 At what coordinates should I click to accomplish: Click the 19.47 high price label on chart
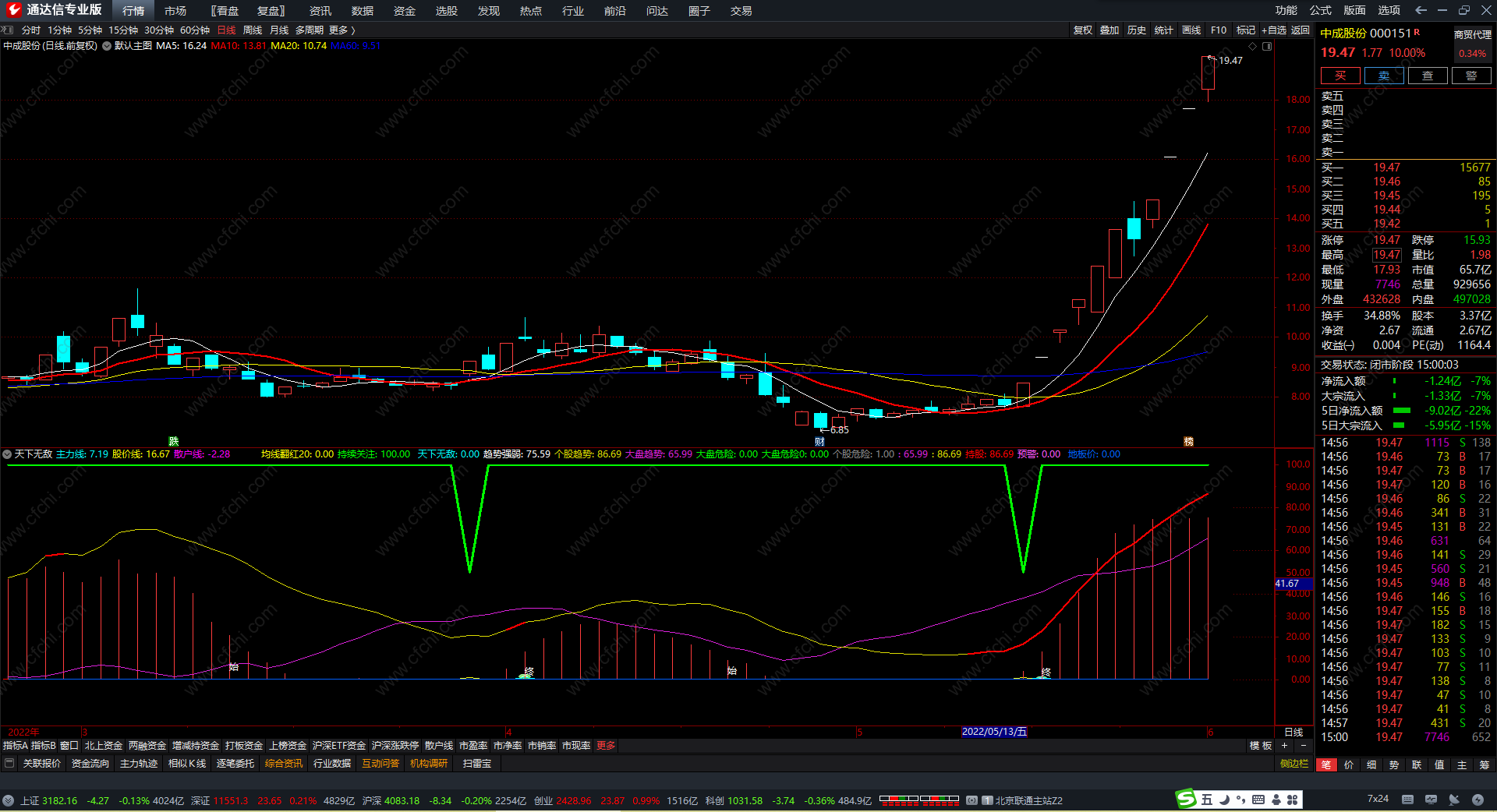tap(1230, 61)
